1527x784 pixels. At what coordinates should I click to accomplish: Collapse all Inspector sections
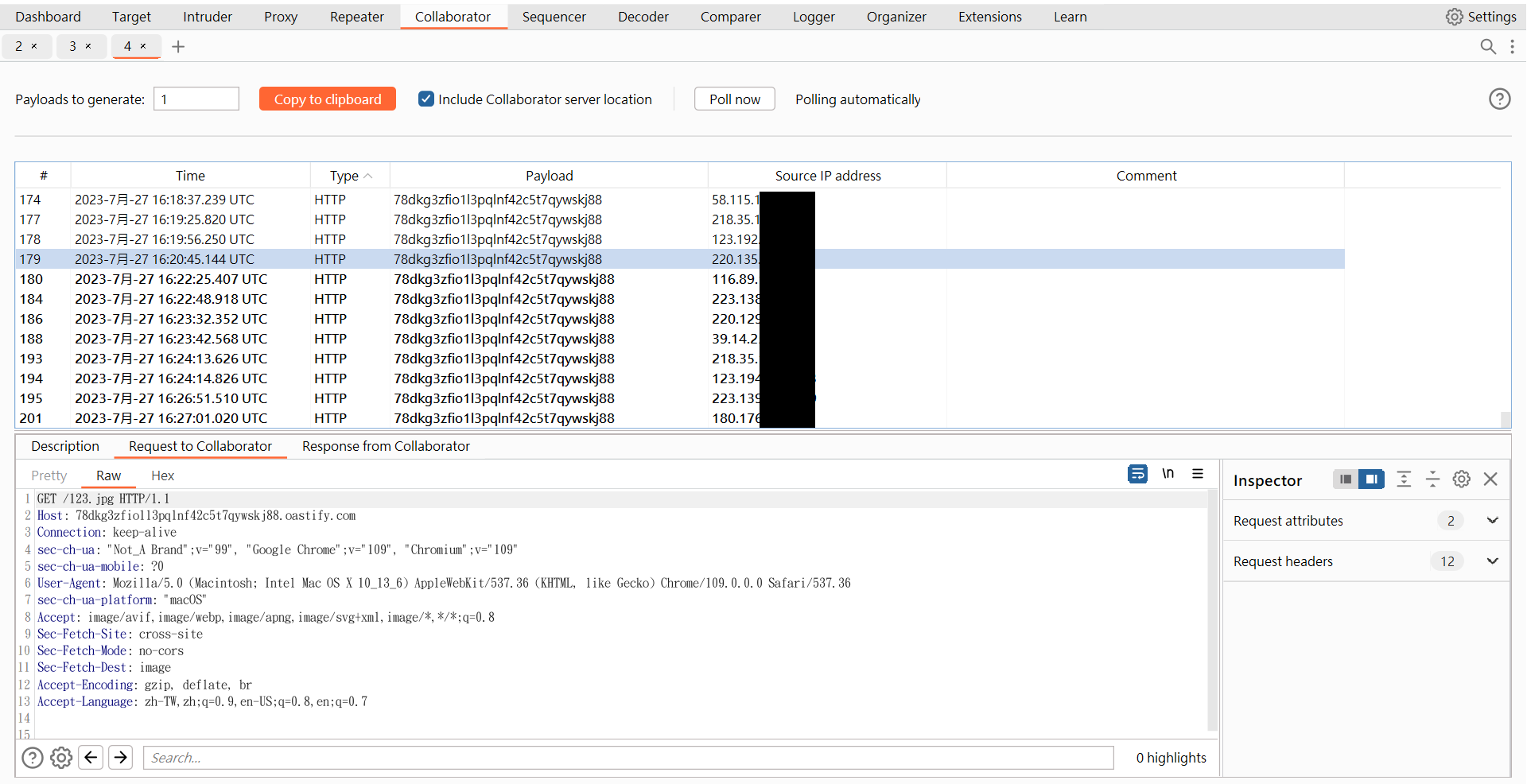(1432, 479)
